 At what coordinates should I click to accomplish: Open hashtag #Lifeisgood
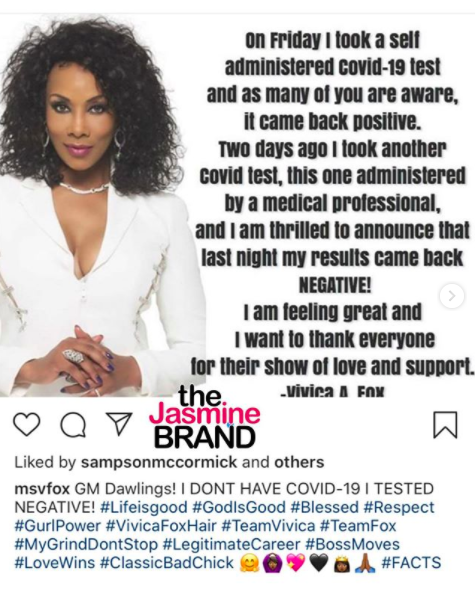(144, 507)
